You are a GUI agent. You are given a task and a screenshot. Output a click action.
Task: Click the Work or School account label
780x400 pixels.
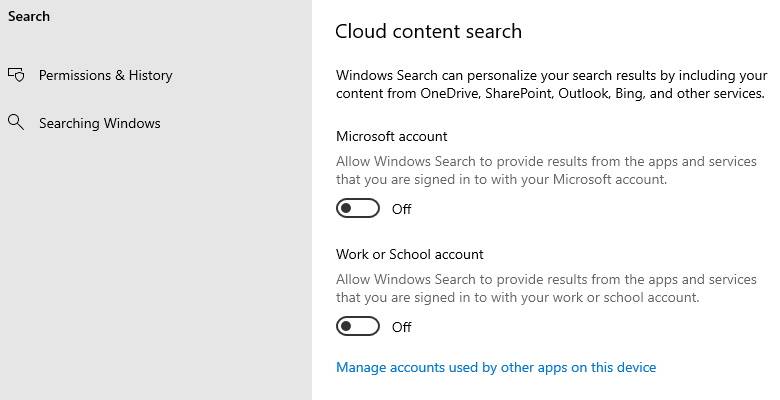(409, 254)
